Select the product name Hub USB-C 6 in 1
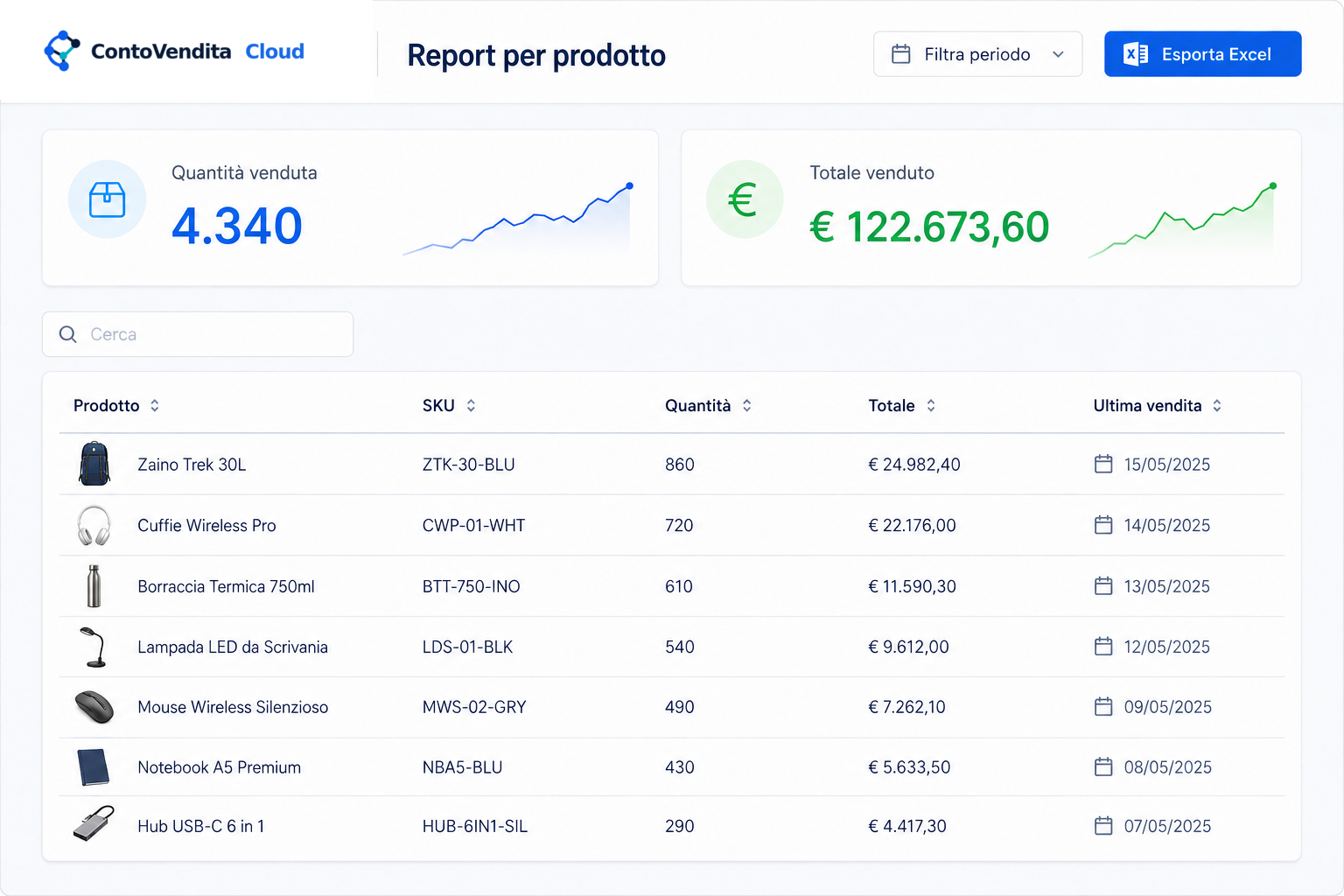The width and height of the screenshot is (1344, 896). point(200,826)
